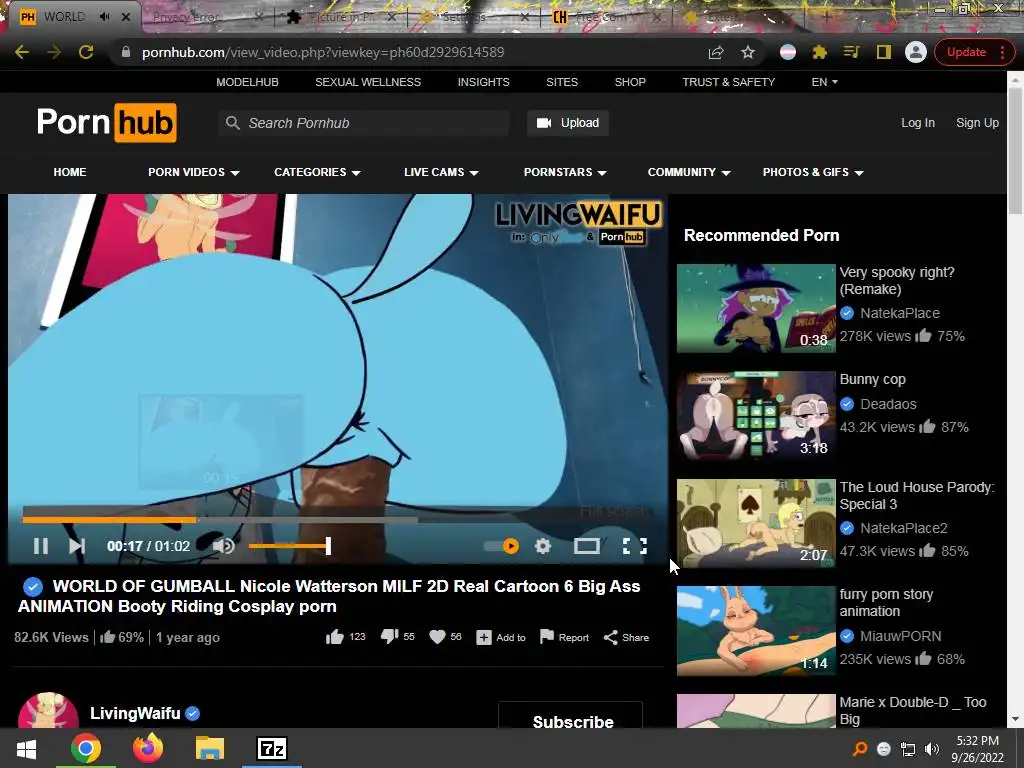Open the media control playlist icon in toolbar
This screenshot has height=768, width=1024.
[851, 52]
